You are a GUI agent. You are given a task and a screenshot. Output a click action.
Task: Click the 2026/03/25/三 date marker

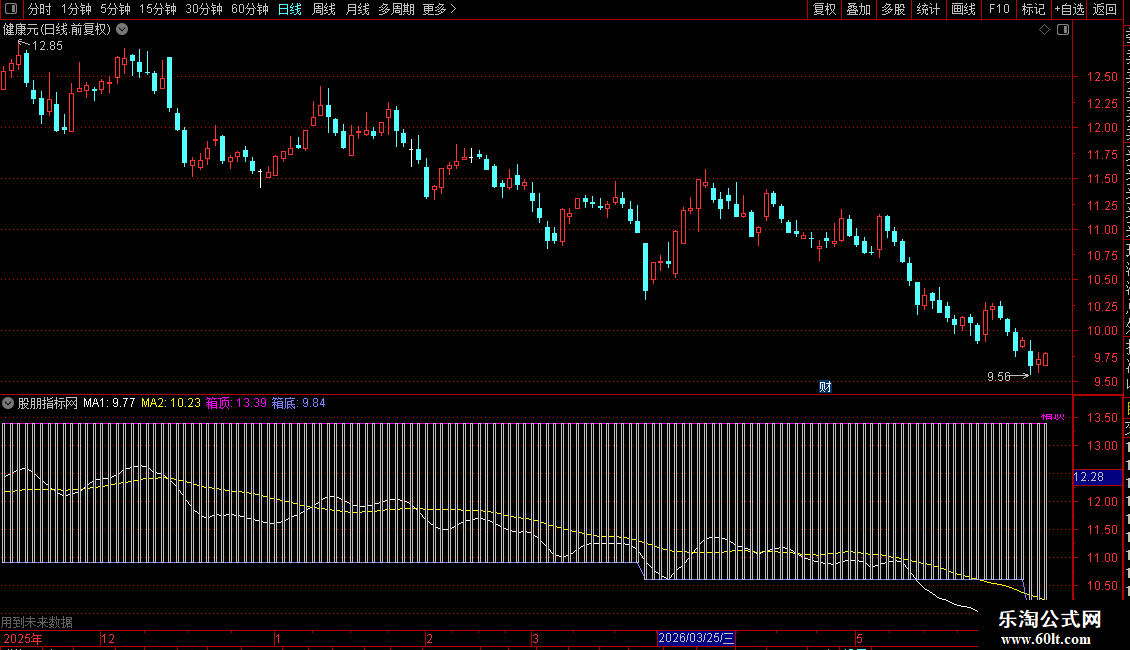(x=696, y=638)
